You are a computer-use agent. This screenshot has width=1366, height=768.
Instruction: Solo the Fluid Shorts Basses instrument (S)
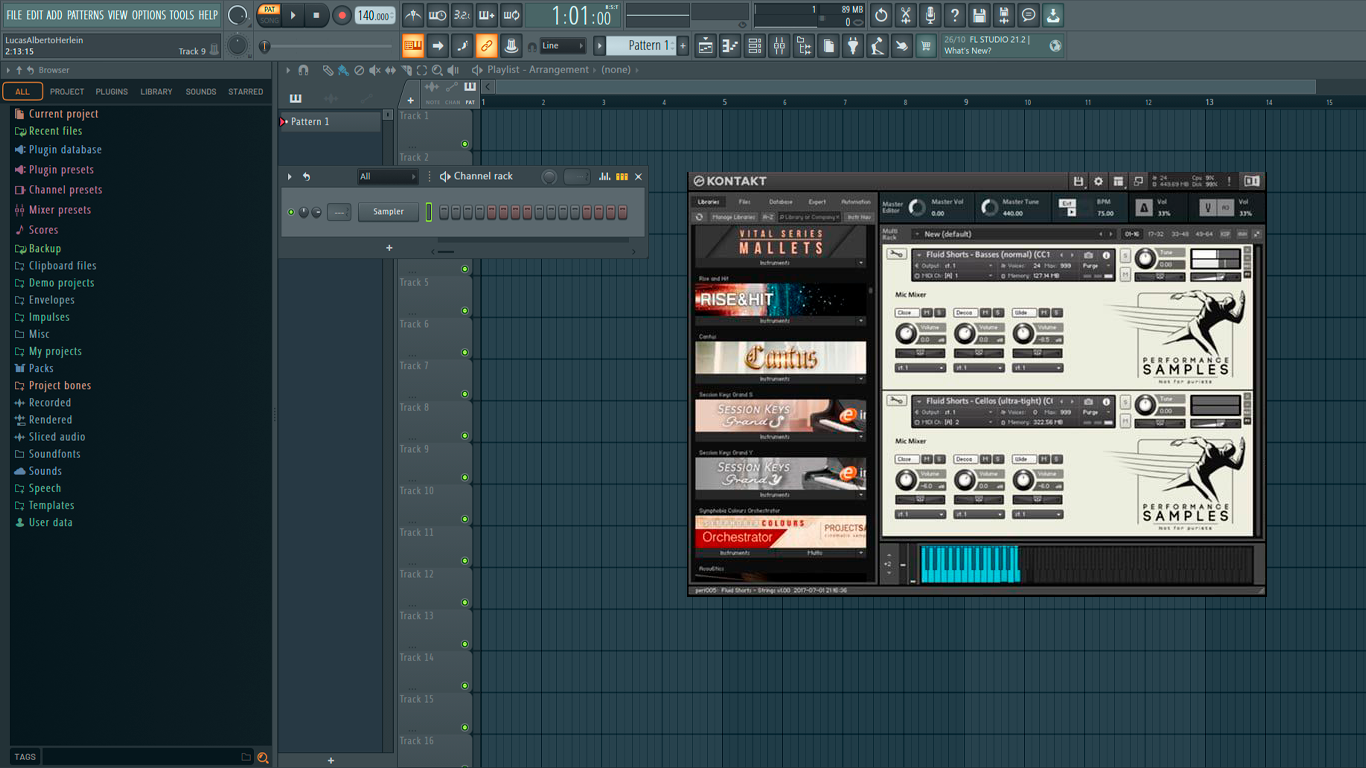pyautogui.click(x=1125, y=256)
